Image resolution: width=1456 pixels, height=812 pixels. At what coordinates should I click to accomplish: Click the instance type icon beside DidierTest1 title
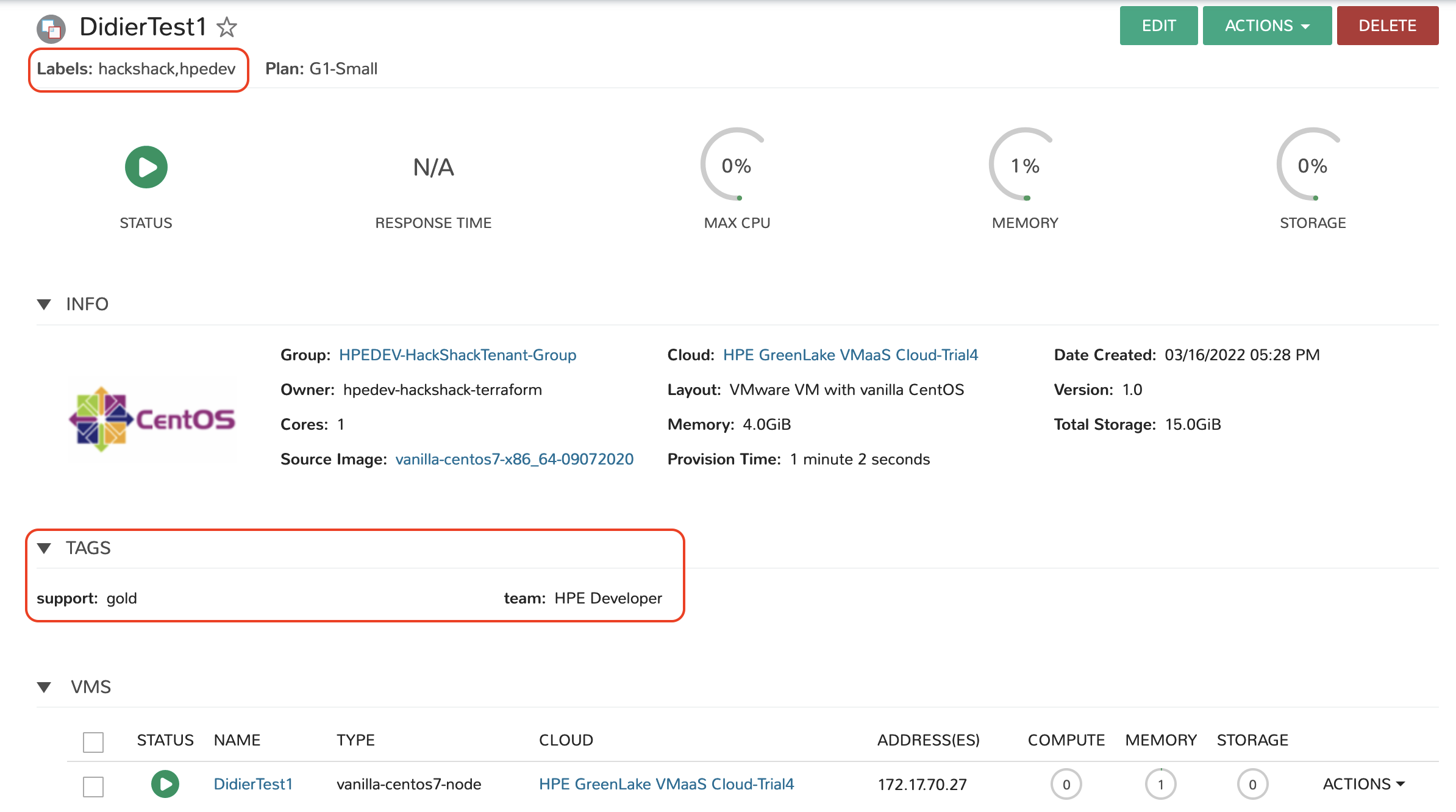[x=51, y=29]
